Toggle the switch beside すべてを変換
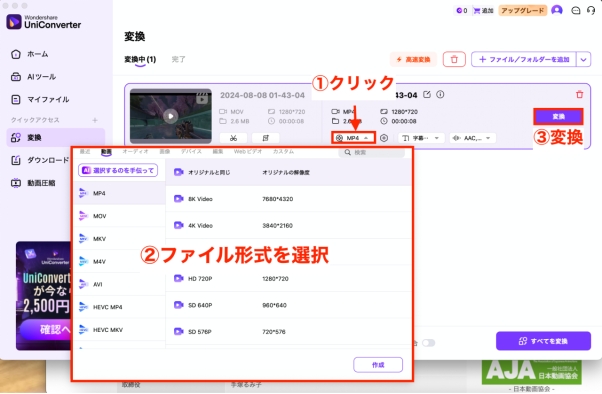The width and height of the screenshot is (602, 394). [x=428, y=343]
